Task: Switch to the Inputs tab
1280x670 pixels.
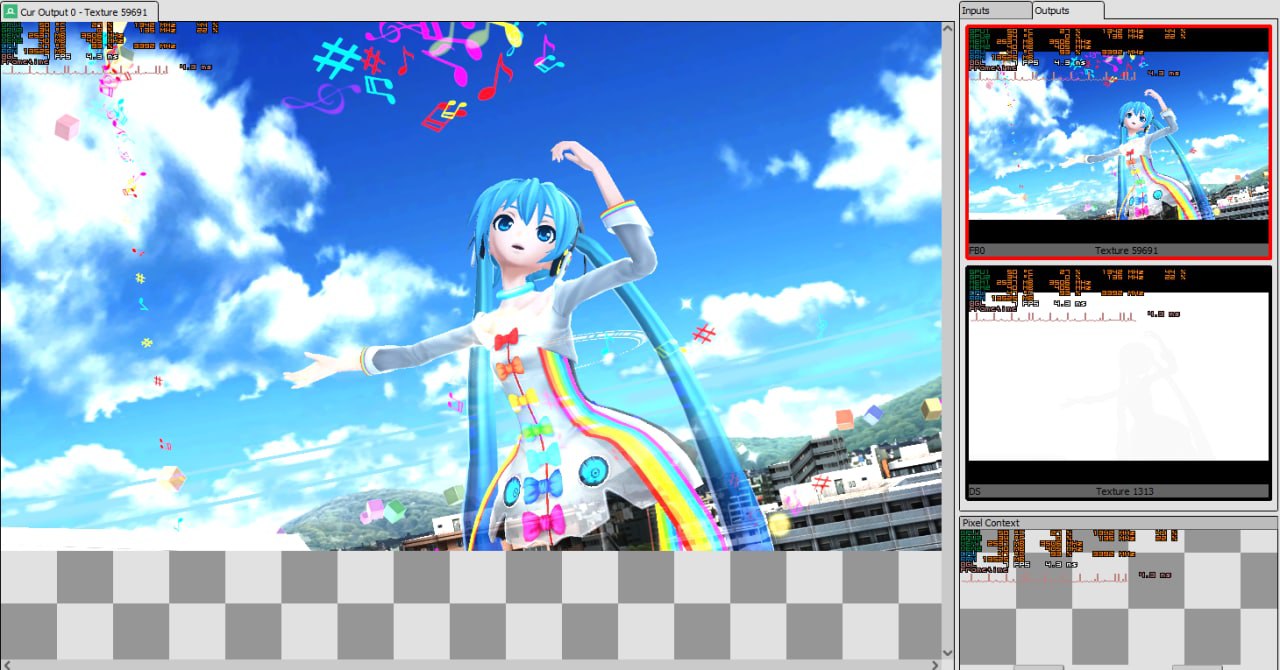Action: [994, 10]
